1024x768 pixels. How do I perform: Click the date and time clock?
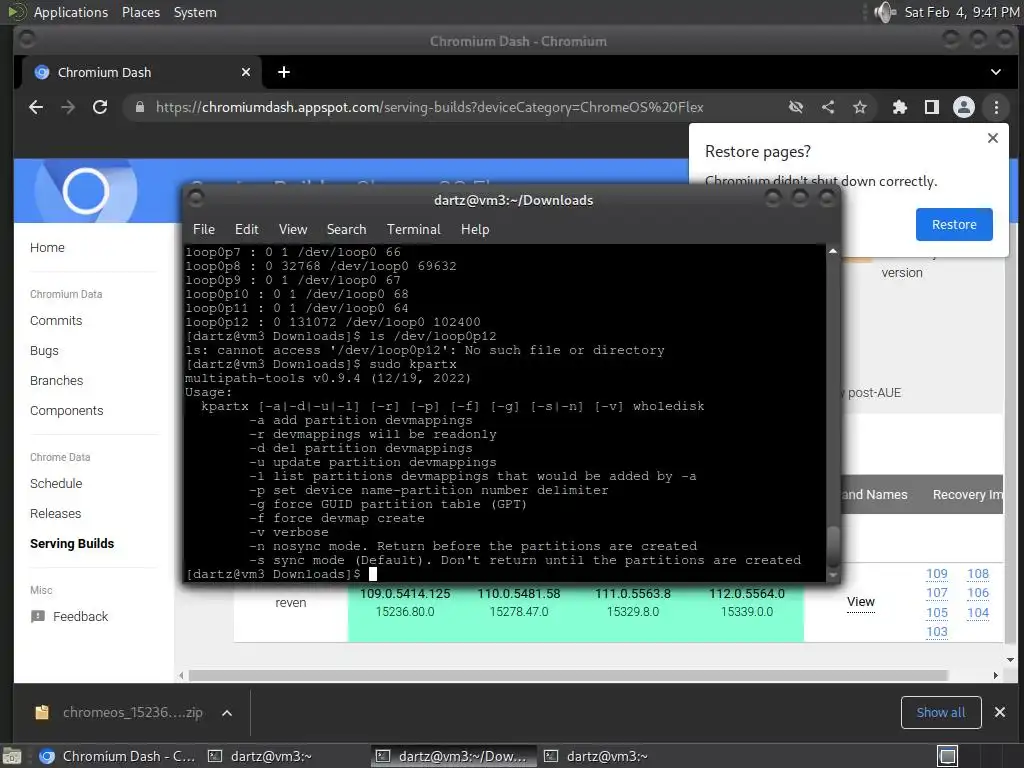[x=961, y=12]
